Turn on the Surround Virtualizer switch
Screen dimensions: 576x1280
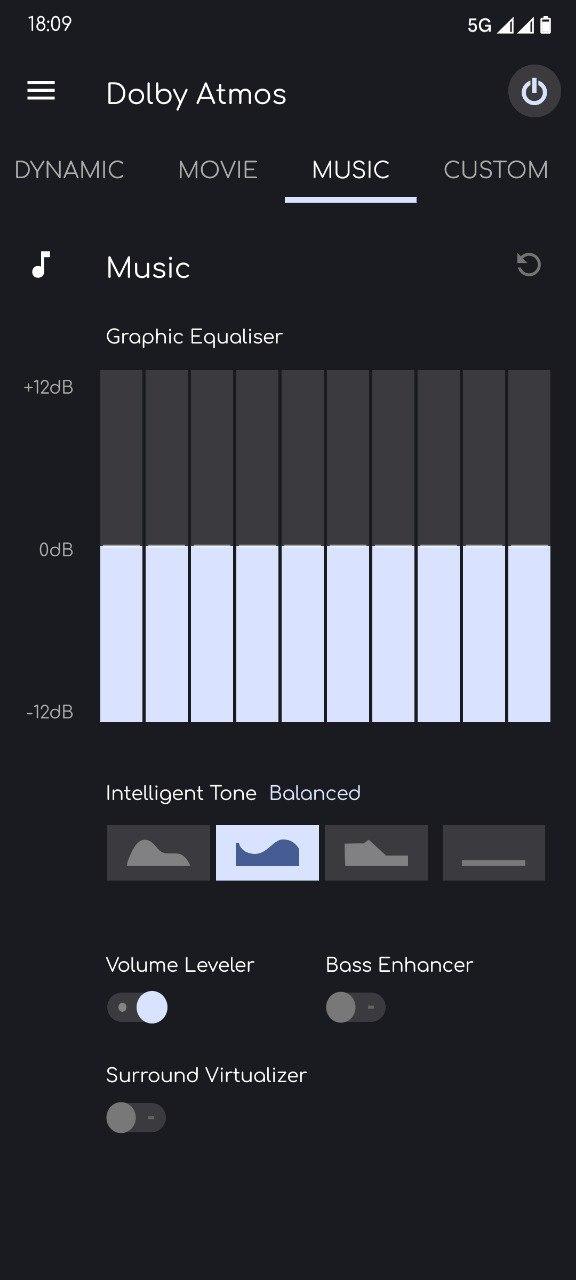click(137, 1117)
